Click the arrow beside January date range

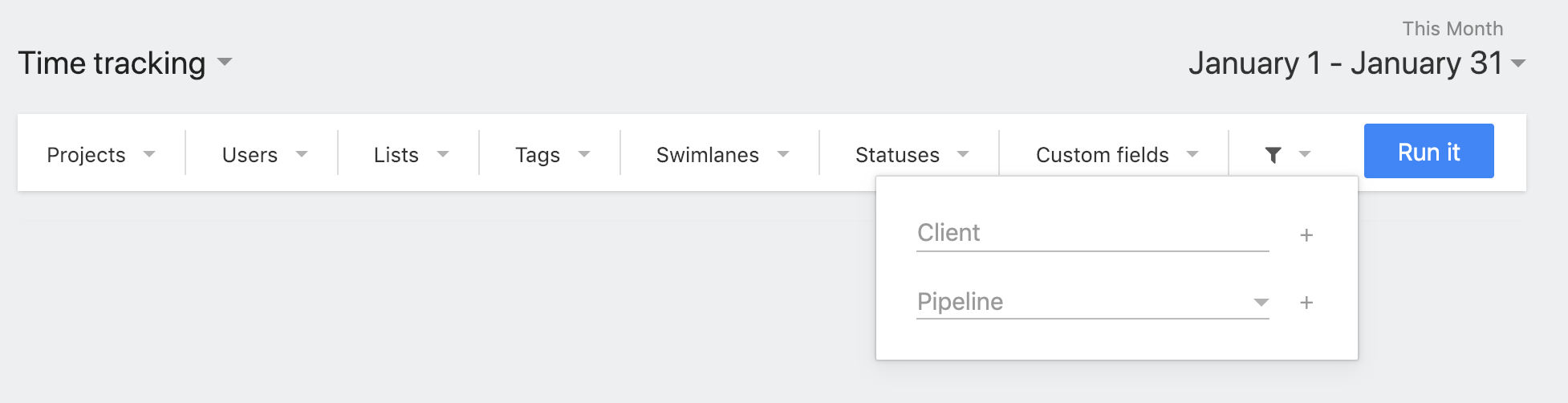tap(1518, 63)
